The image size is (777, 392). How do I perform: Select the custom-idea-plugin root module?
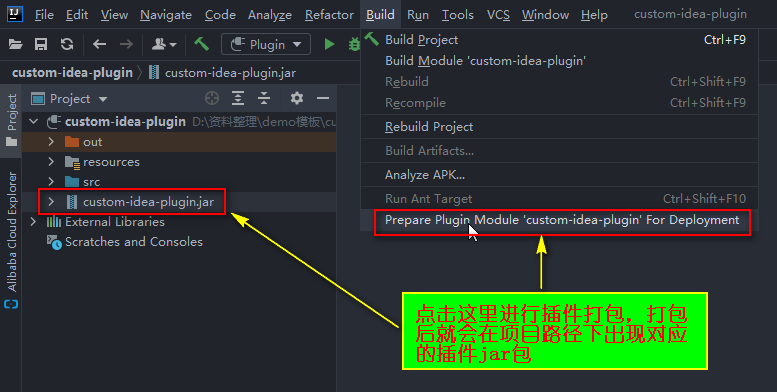click(125, 121)
